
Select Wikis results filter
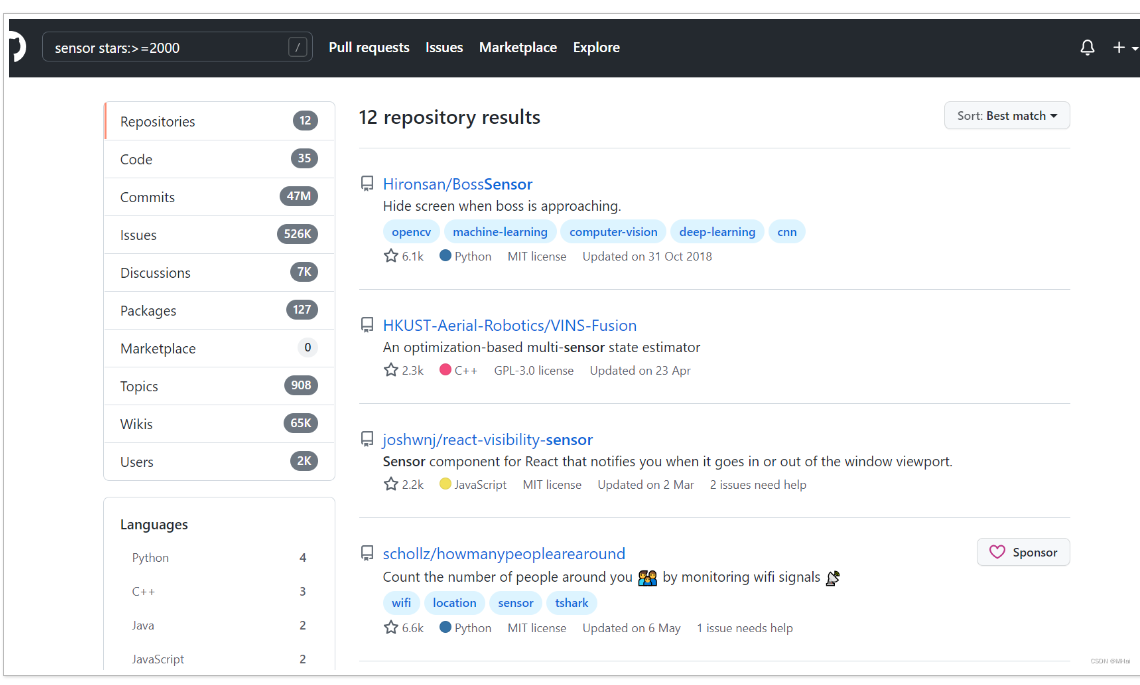(x=220, y=424)
